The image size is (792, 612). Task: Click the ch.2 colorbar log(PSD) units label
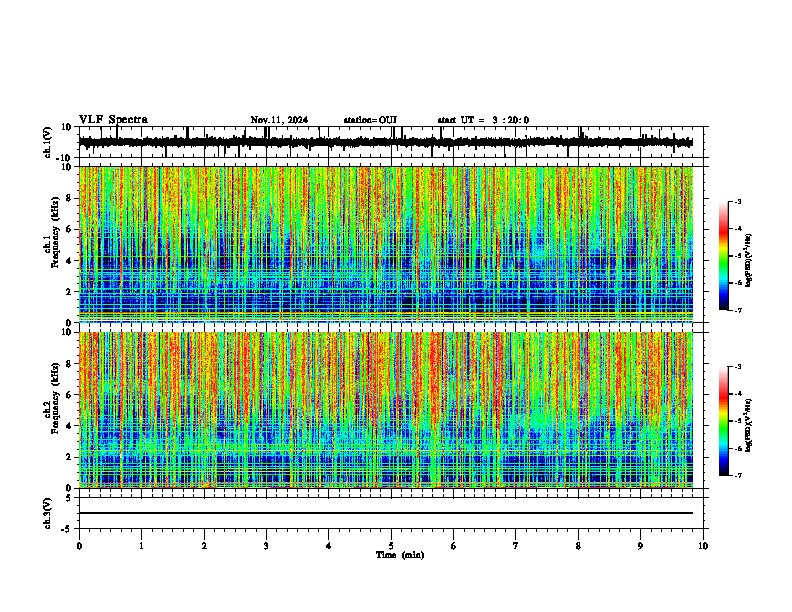coord(749,425)
